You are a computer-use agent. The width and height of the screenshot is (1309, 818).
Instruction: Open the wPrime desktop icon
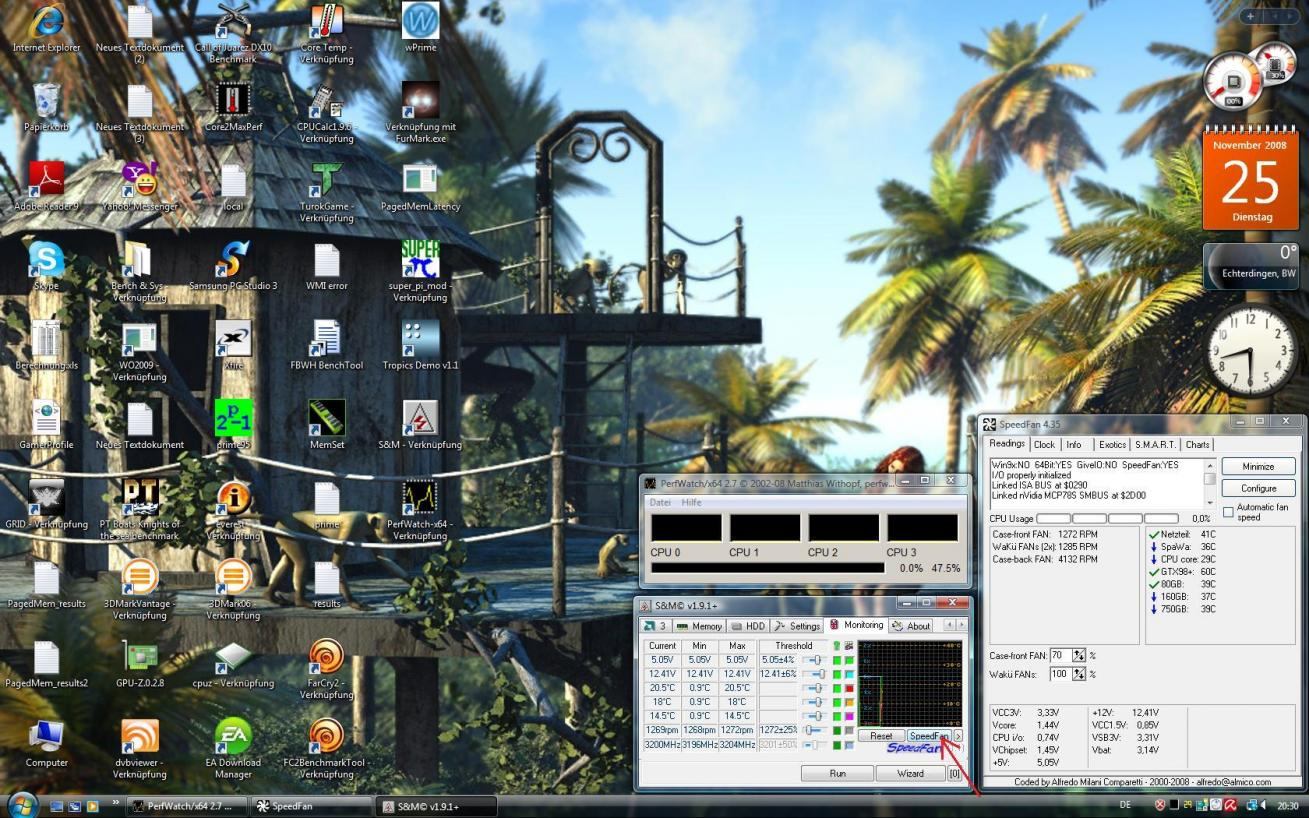point(420,28)
